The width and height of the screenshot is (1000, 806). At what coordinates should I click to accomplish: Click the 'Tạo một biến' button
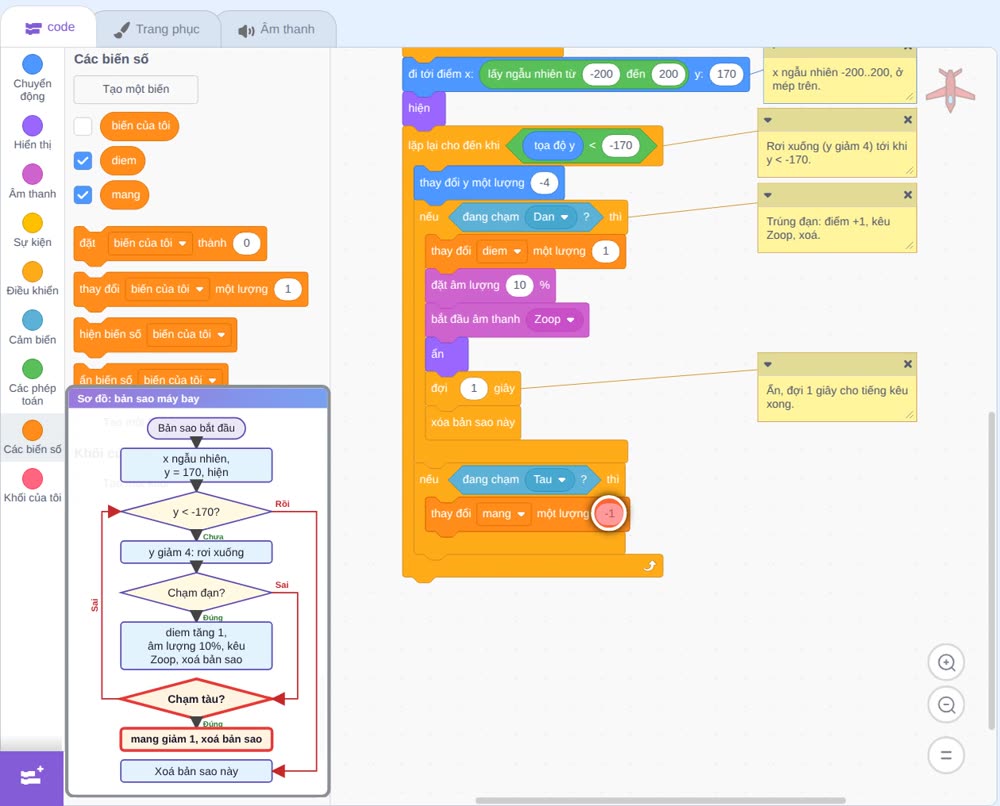(x=136, y=89)
